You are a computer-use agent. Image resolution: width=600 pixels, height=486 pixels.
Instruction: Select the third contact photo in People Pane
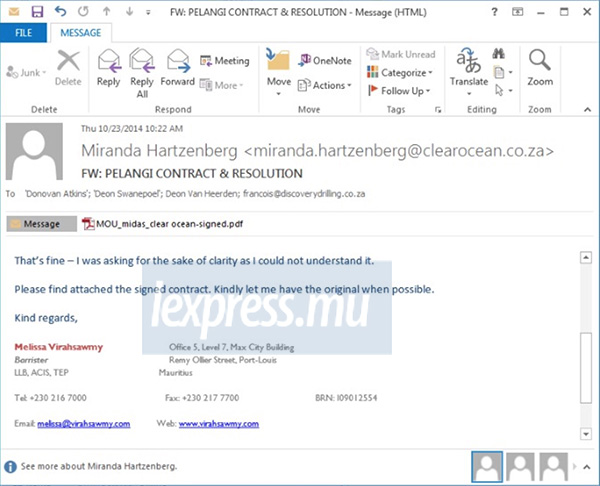(x=553, y=466)
